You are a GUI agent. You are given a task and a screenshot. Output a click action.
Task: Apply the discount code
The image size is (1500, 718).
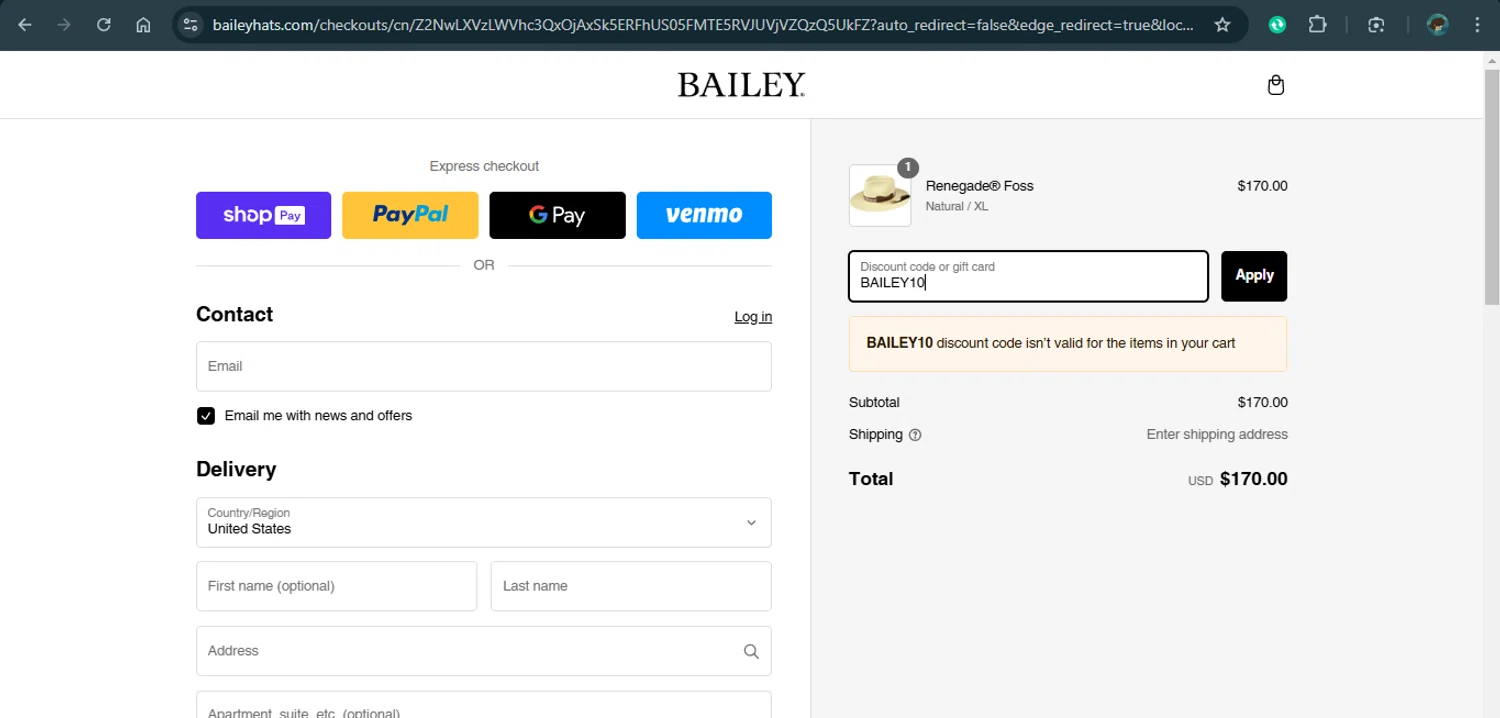[x=1254, y=276]
